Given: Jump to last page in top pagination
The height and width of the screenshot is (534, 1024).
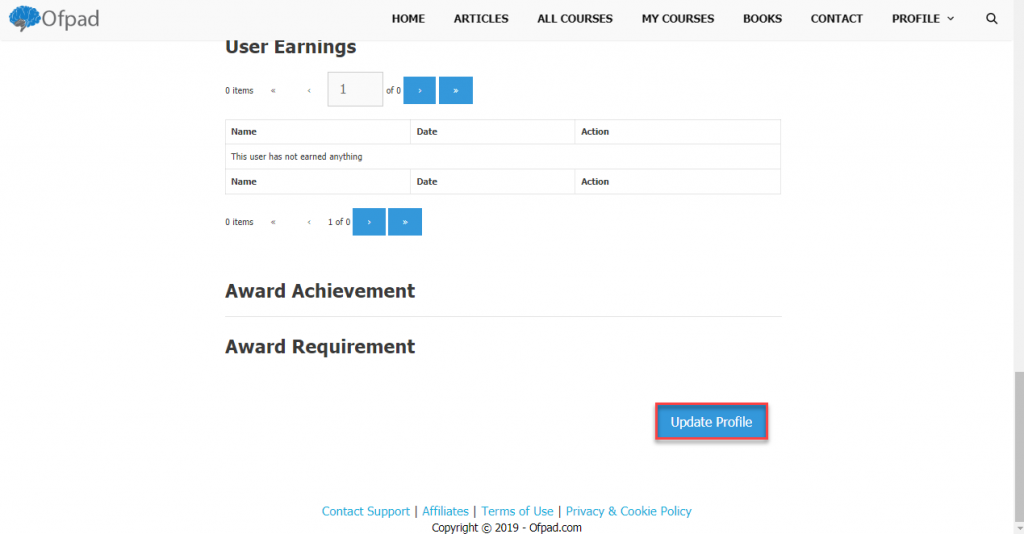Looking at the screenshot, I should coord(456,91).
